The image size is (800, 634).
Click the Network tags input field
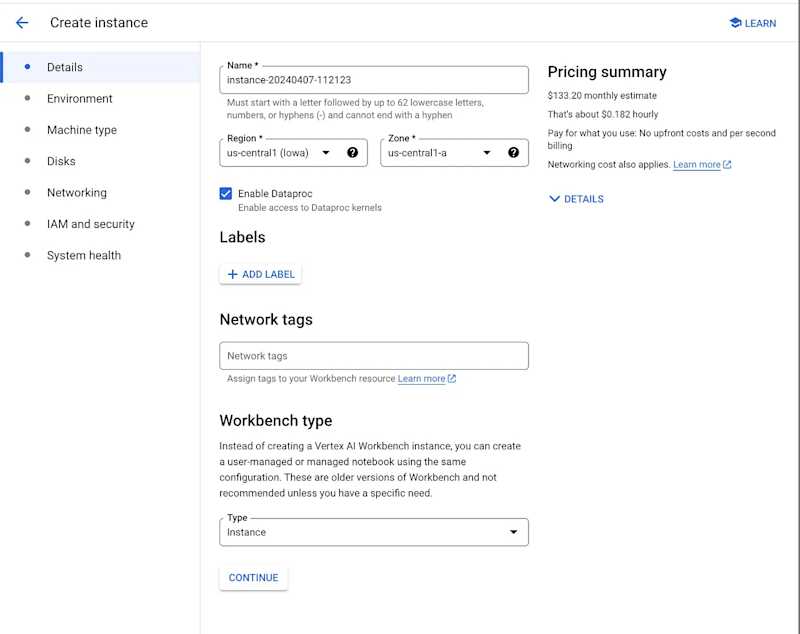(x=373, y=356)
